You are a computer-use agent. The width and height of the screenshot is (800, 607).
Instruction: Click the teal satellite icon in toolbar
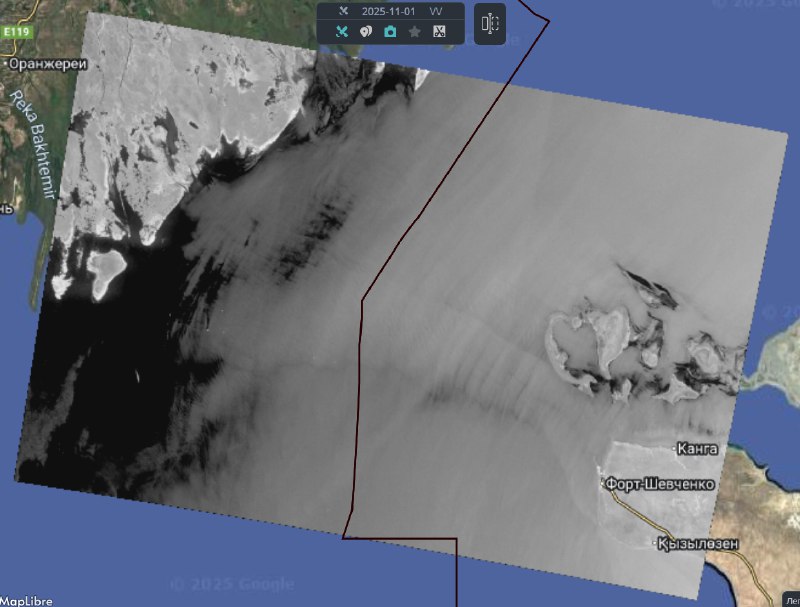341,32
